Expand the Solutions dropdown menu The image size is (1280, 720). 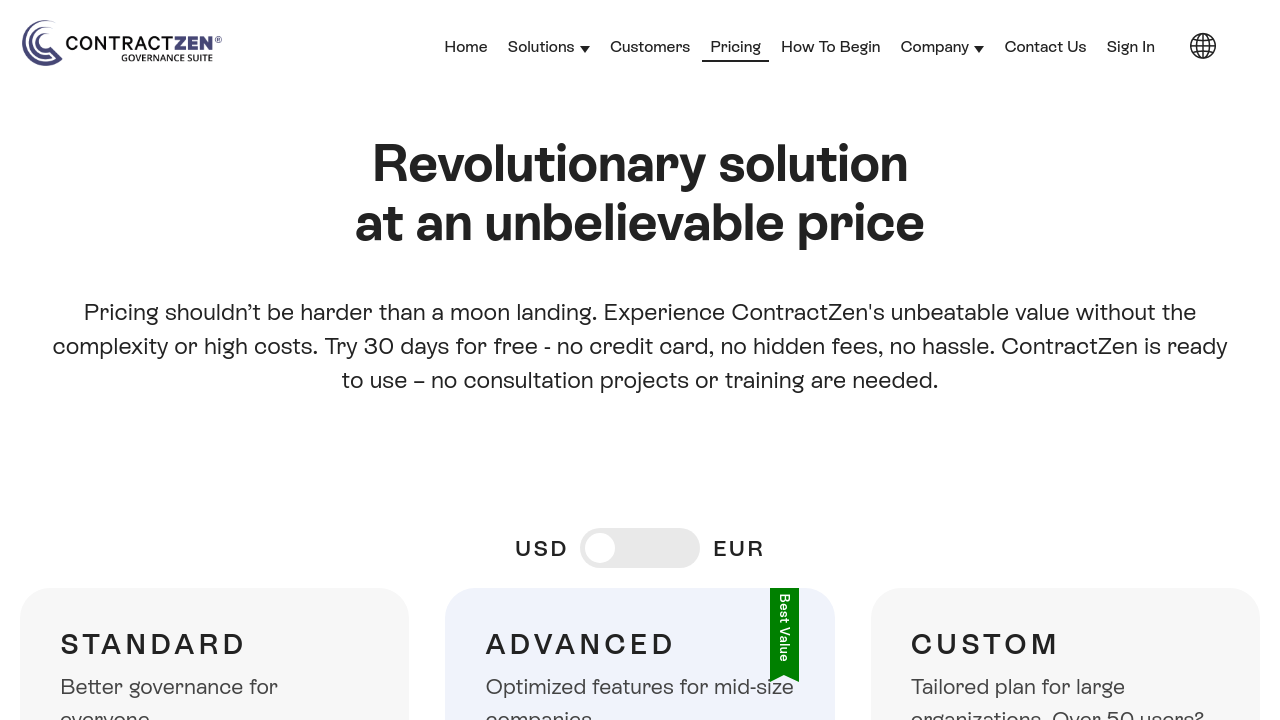click(541, 47)
